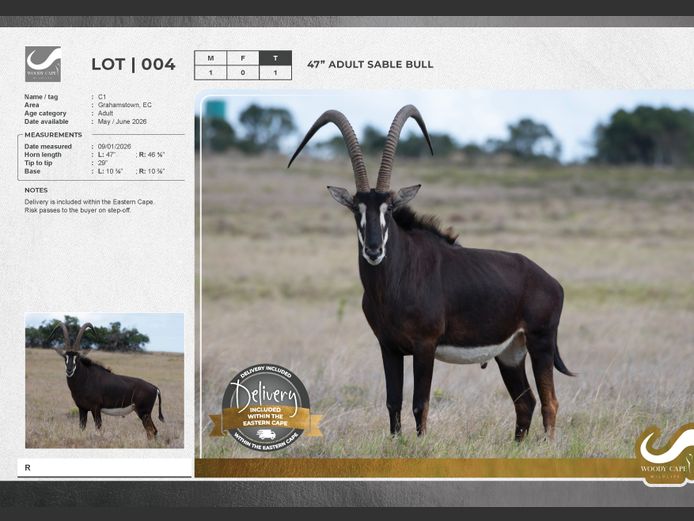This screenshot has height=521, width=694.
Task: Click the NOTES heading
Action: coord(36,190)
